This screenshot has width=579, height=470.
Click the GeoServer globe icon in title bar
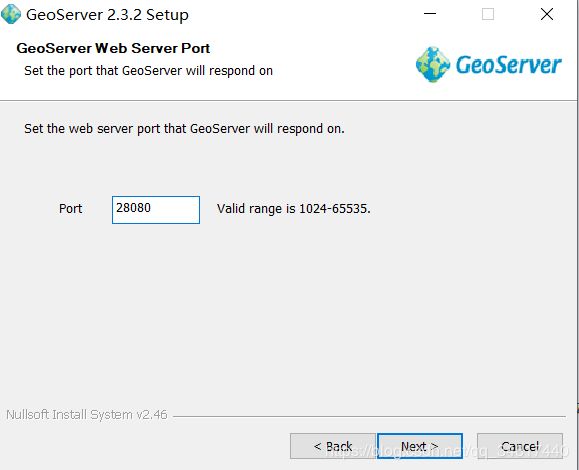tap(11, 14)
